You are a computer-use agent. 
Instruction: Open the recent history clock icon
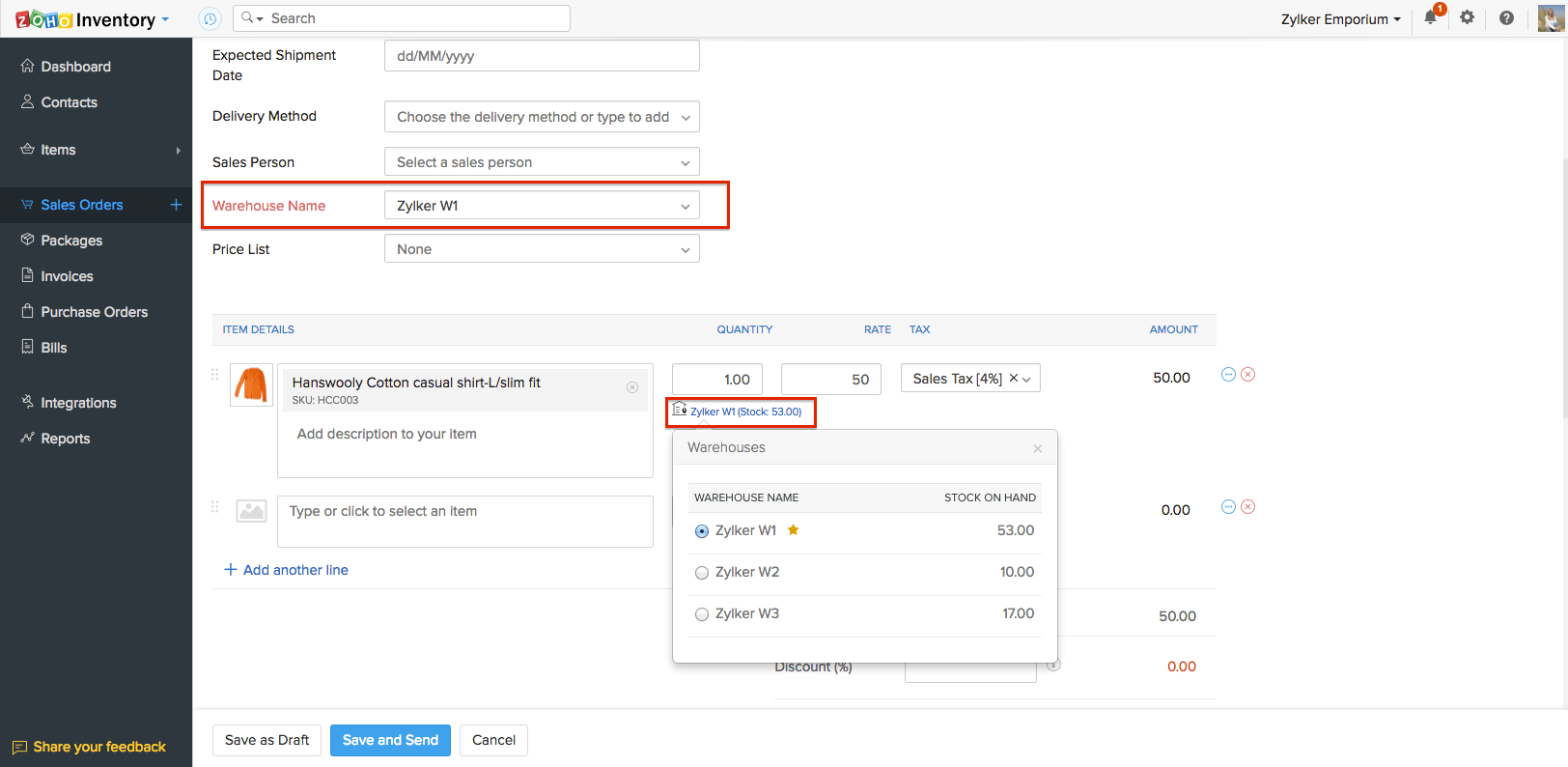coord(210,18)
